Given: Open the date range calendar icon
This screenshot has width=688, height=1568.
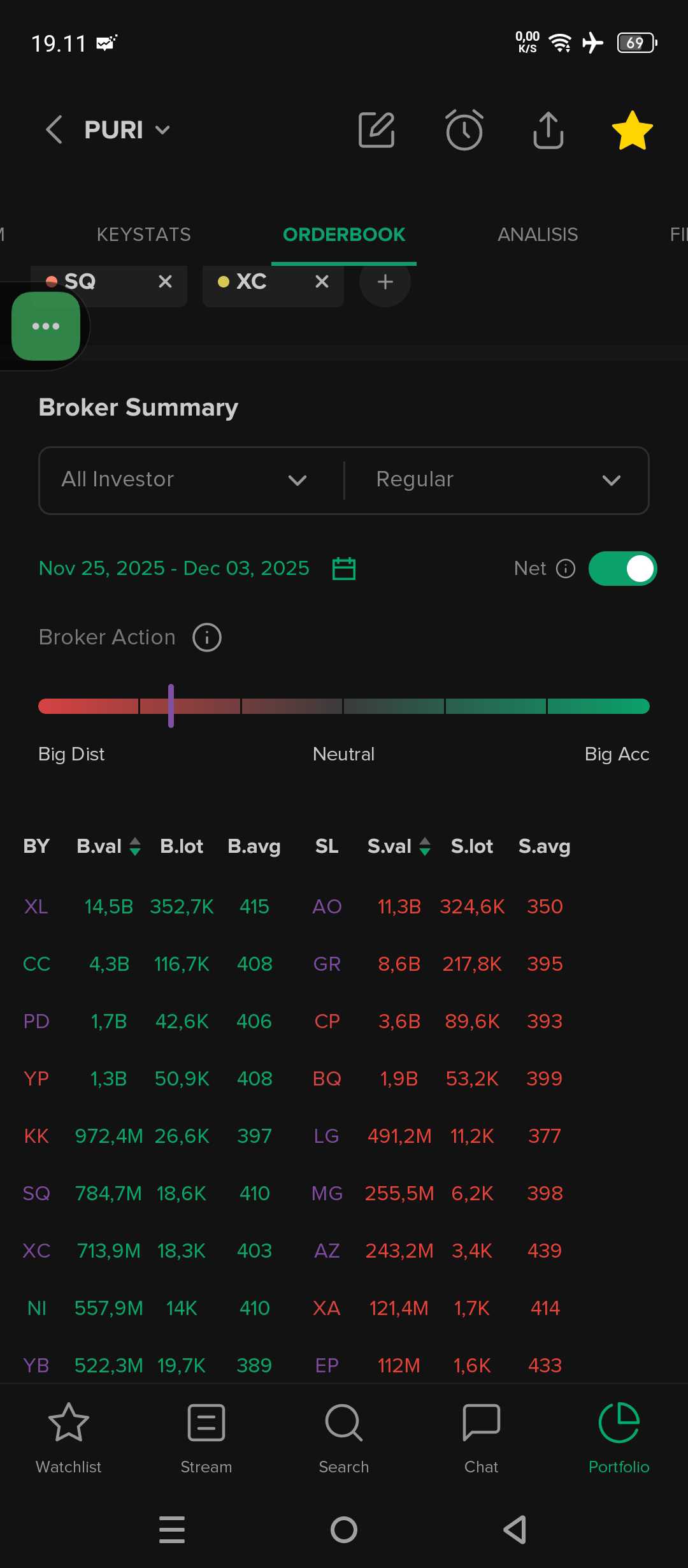Looking at the screenshot, I should click(x=344, y=568).
